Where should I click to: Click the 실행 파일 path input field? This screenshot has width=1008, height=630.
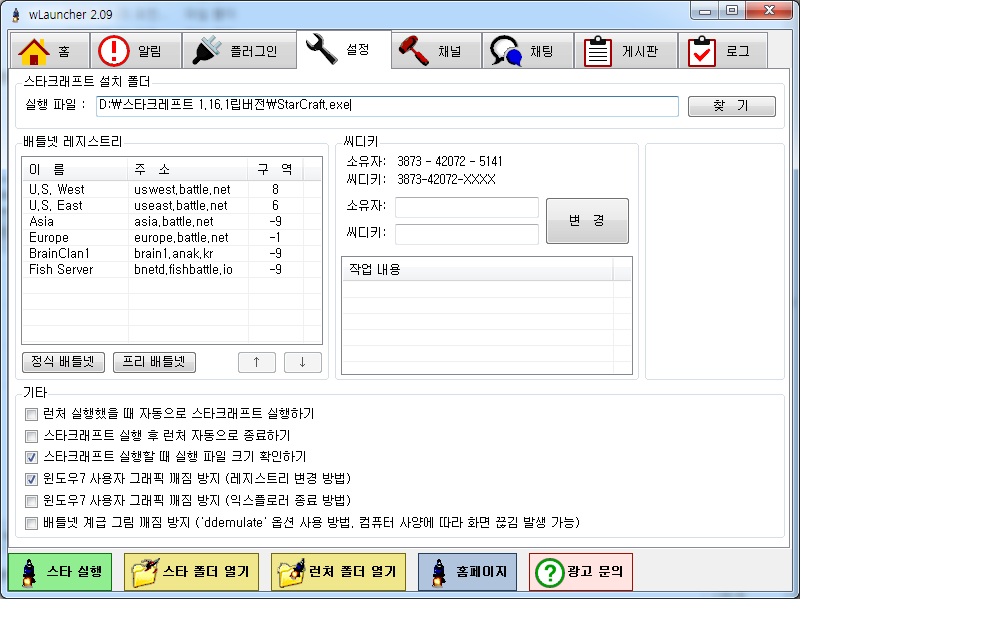(387, 106)
